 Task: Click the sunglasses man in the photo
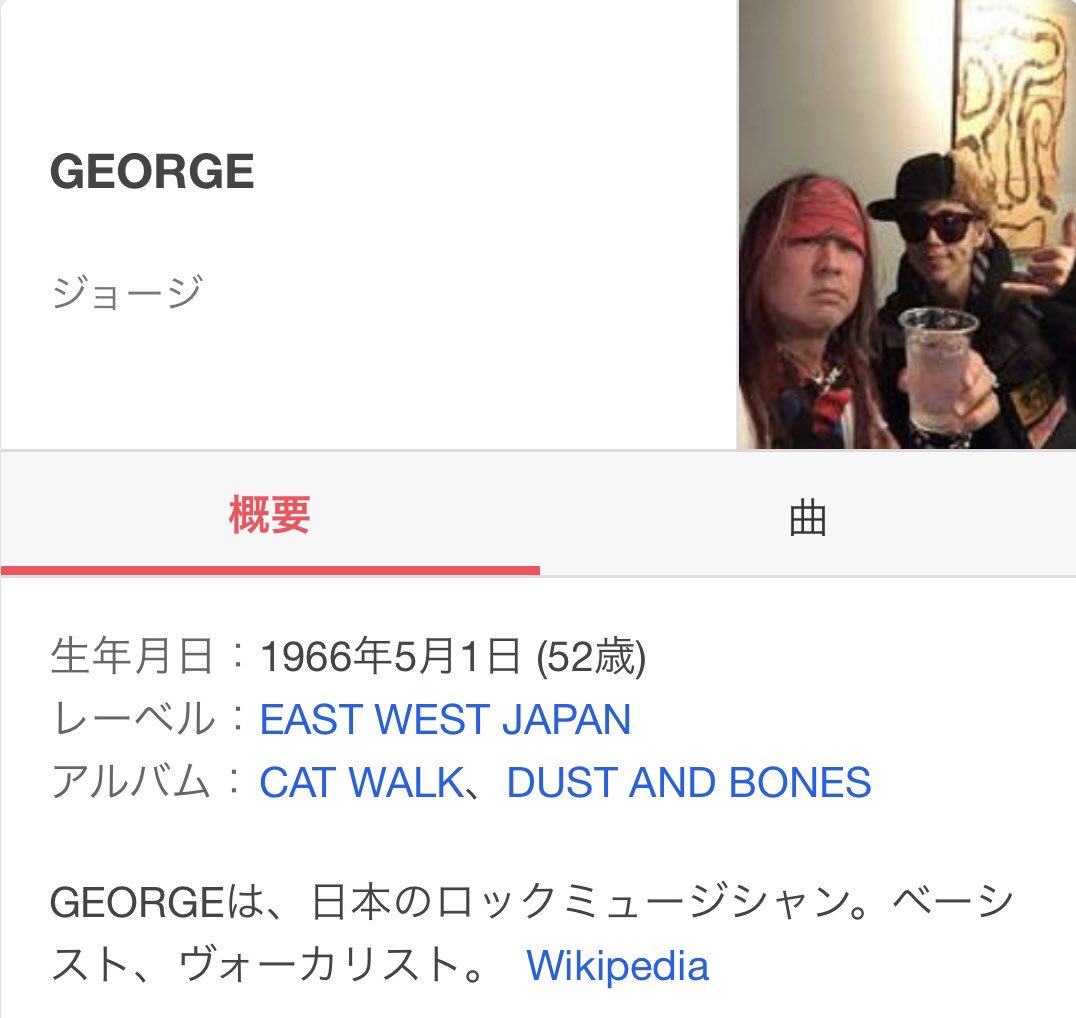pos(961,288)
